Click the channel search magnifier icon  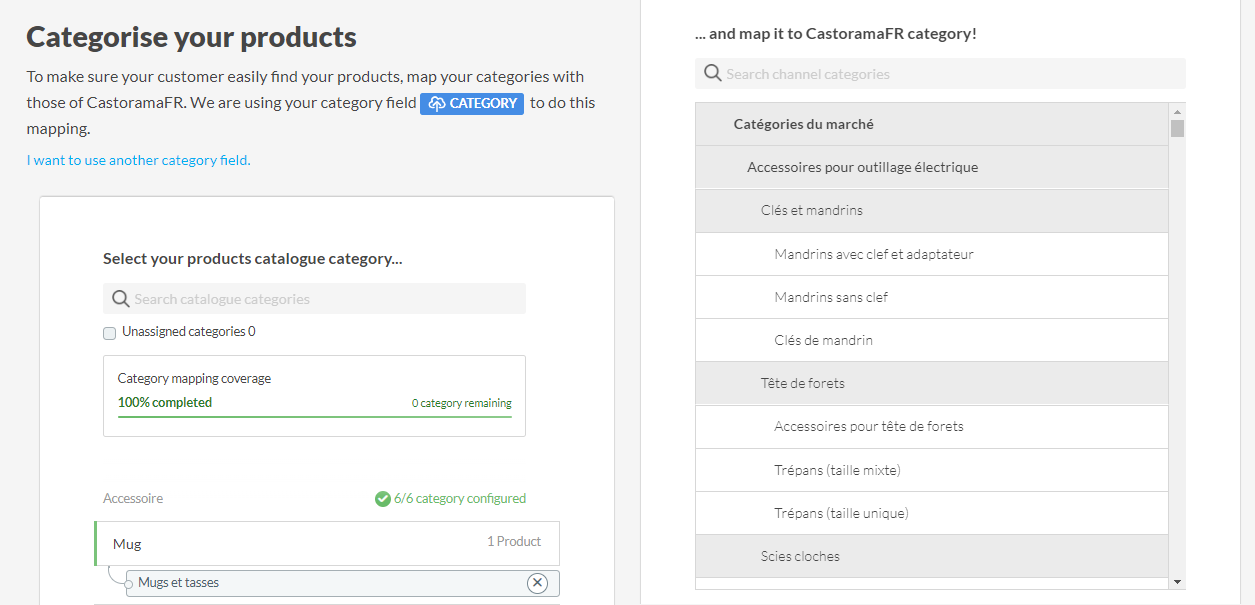click(712, 74)
